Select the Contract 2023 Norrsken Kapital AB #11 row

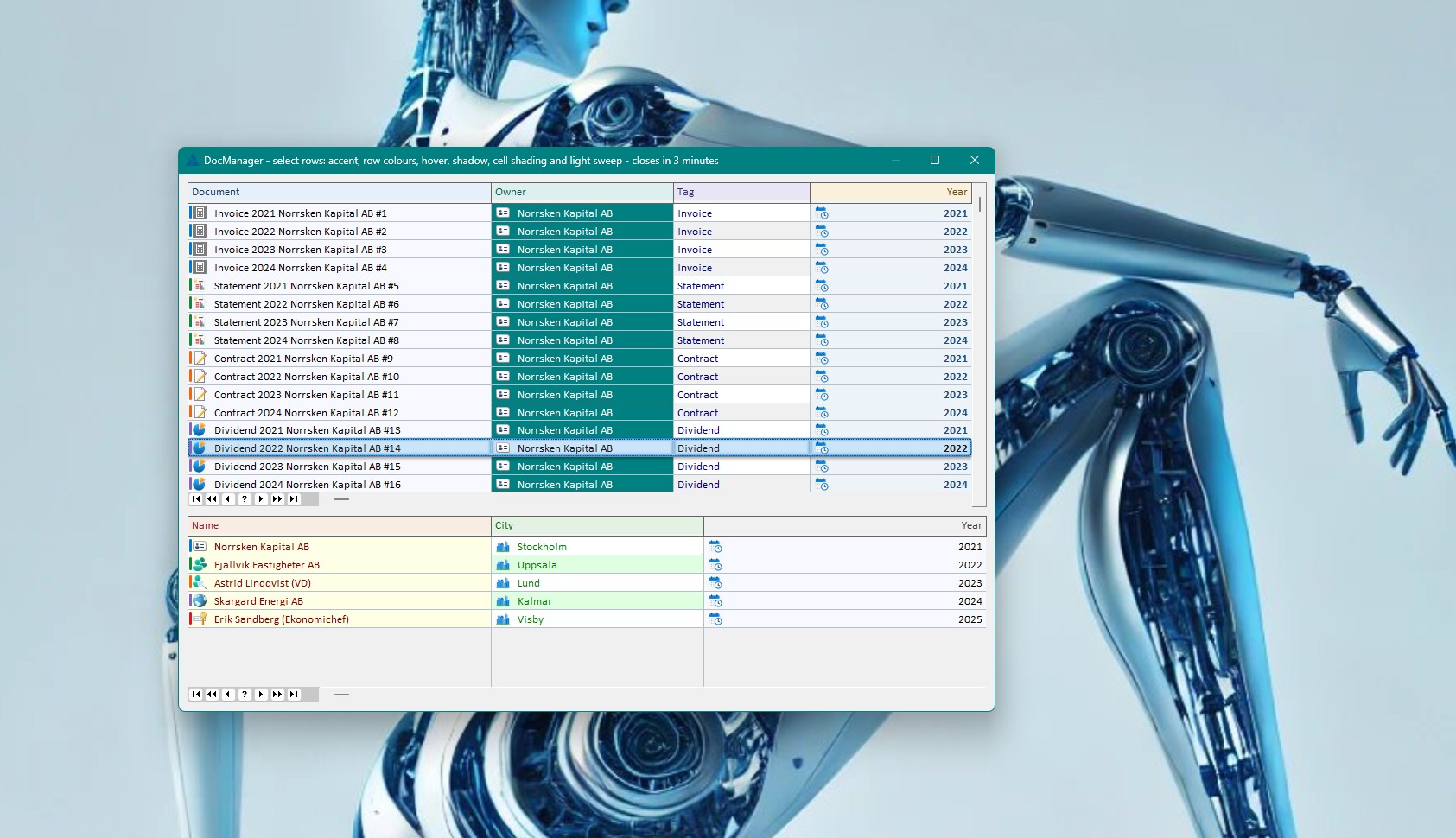580,394
